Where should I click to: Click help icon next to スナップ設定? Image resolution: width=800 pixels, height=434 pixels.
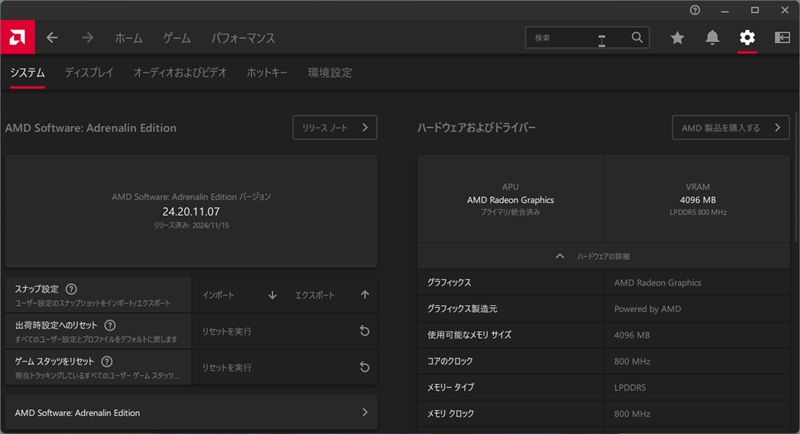tap(71, 289)
